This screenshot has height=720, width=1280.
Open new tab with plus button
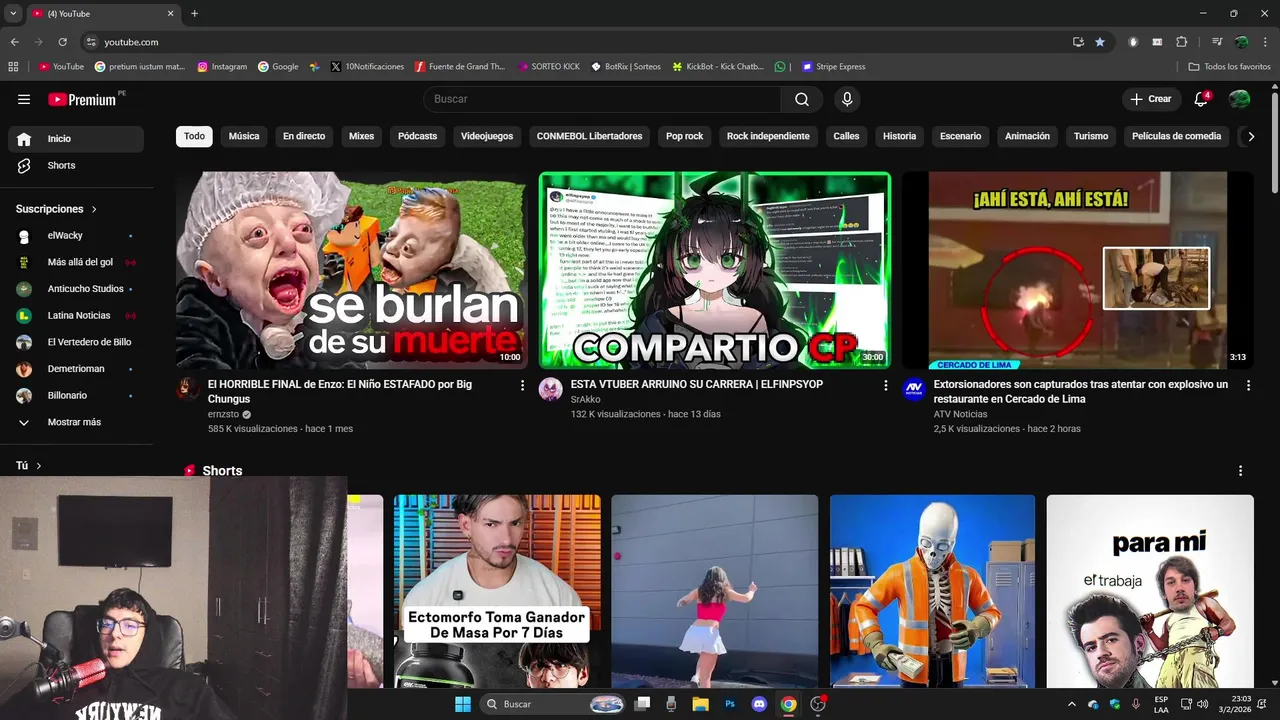click(x=194, y=13)
